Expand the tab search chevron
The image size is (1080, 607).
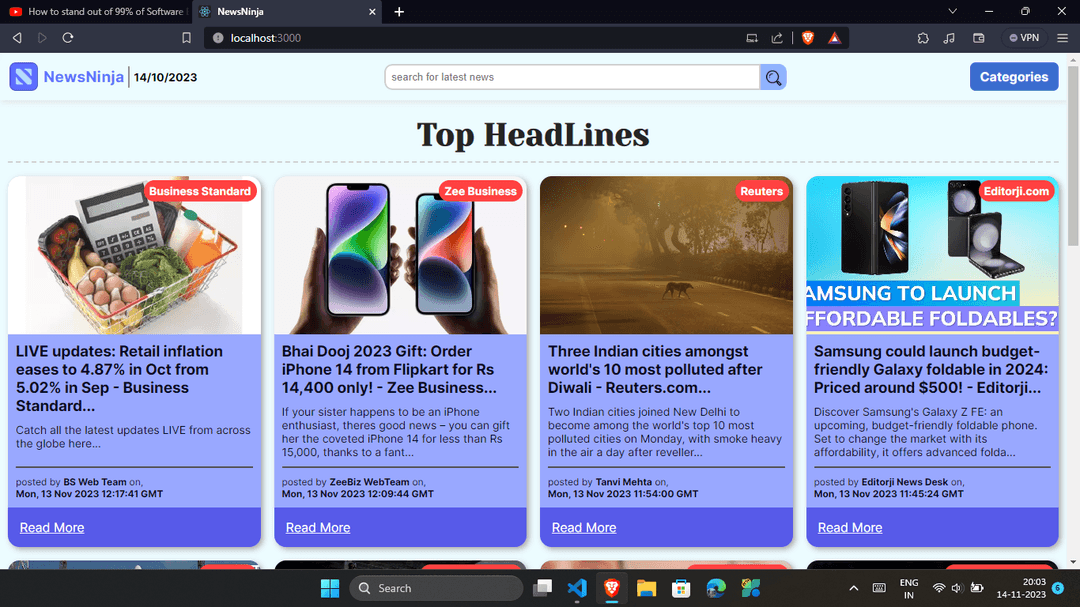[953, 11]
